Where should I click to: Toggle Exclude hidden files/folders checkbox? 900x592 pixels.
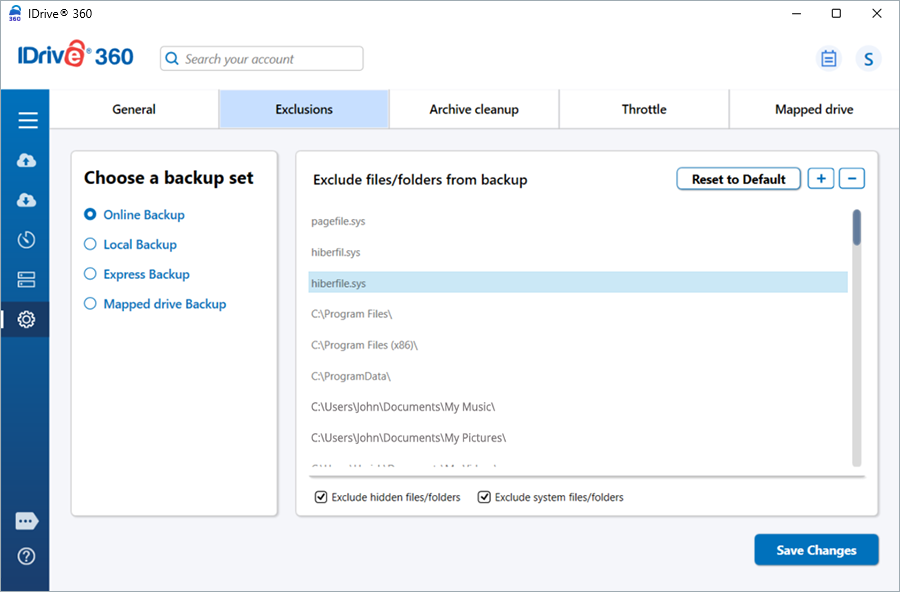tap(321, 497)
